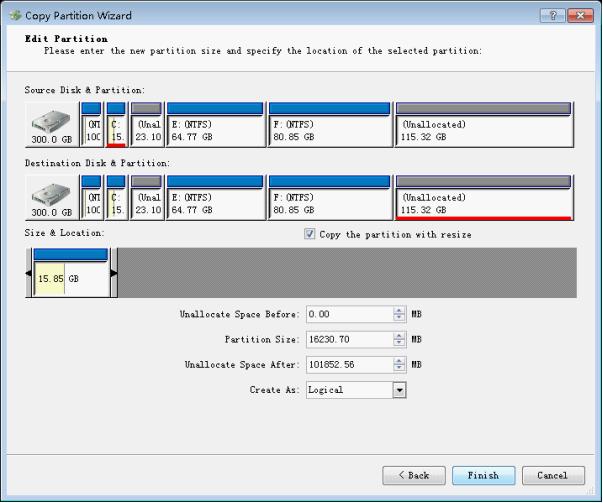Click the Copy Partition Wizard title bar icon
This screenshot has height=503, width=603.
pyautogui.click(x=15, y=16)
